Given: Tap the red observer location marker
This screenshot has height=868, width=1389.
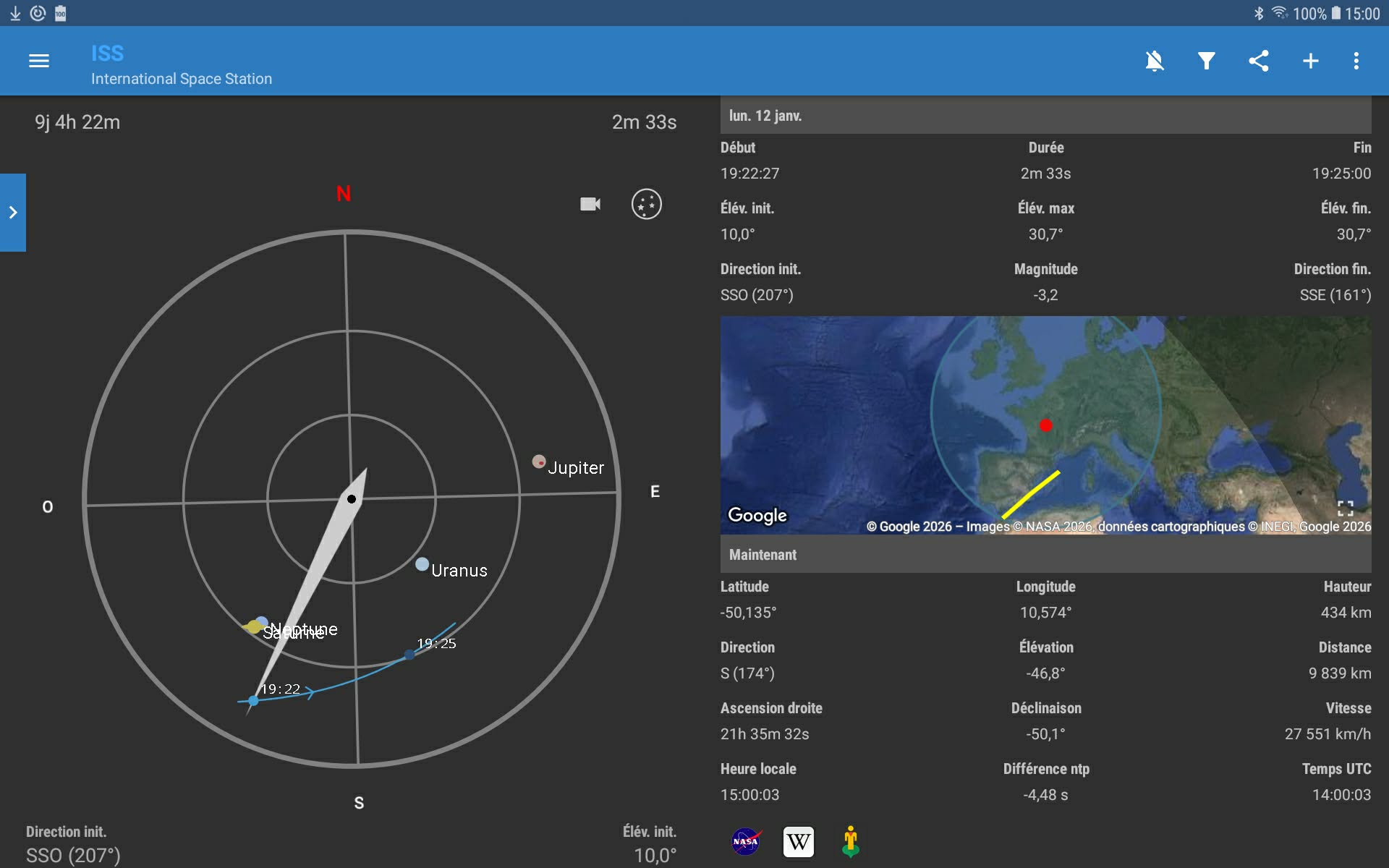Looking at the screenshot, I should coord(1045,425).
